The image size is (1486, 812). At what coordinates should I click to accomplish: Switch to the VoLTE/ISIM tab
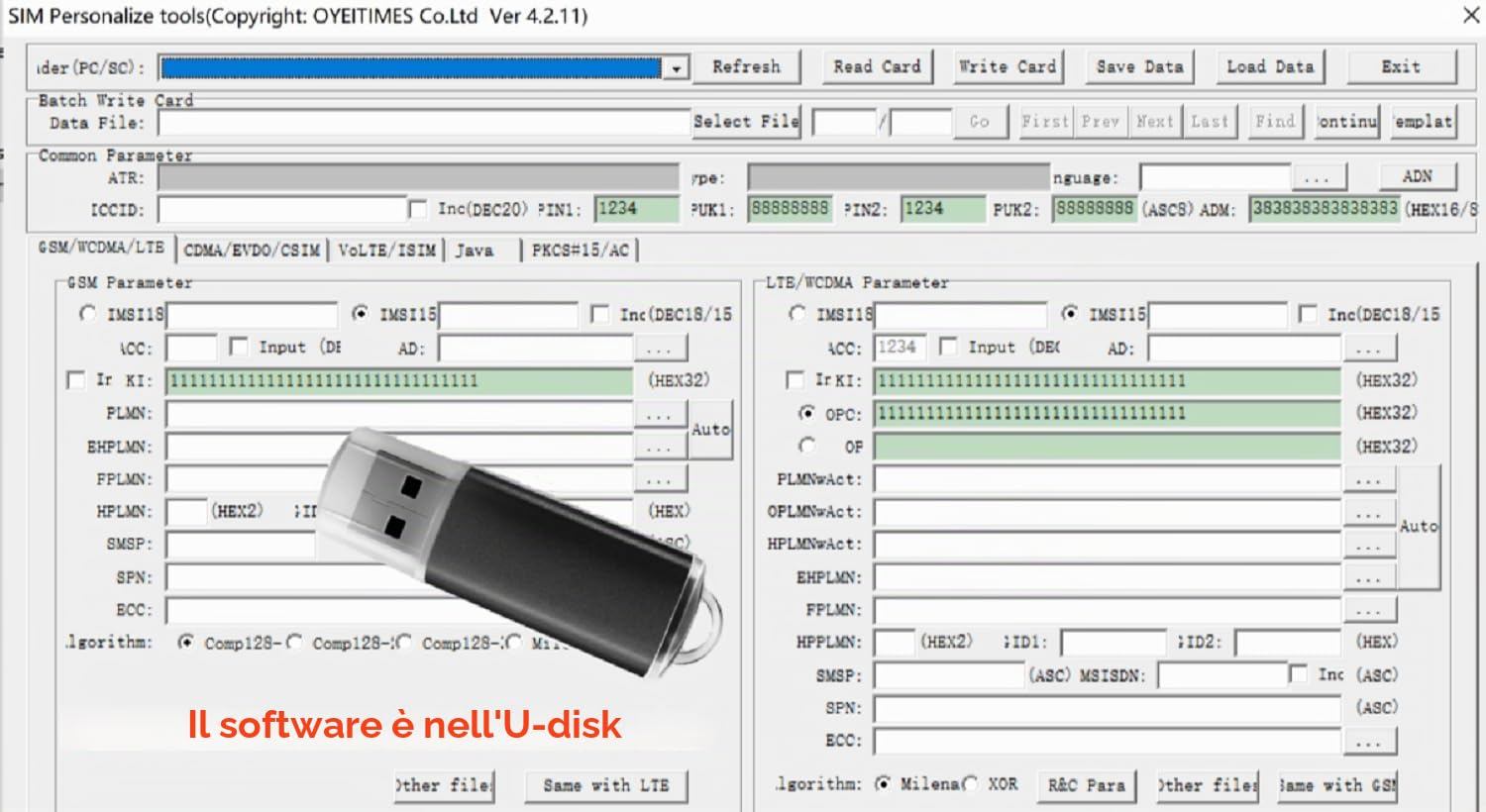click(x=386, y=251)
